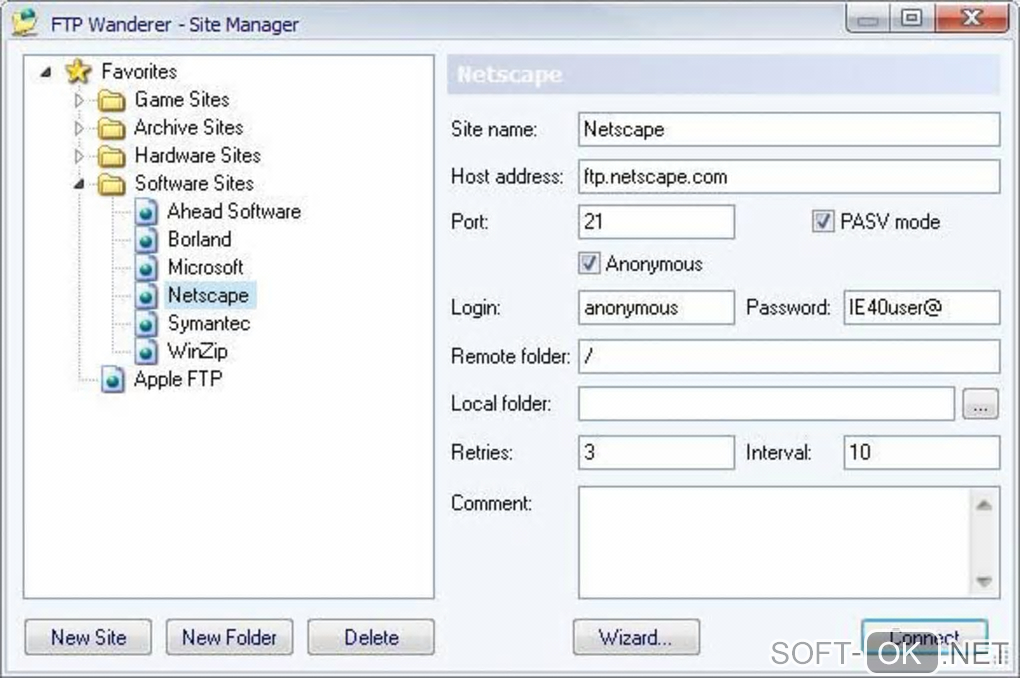Click the Apple FTP site icon

tap(114, 380)
